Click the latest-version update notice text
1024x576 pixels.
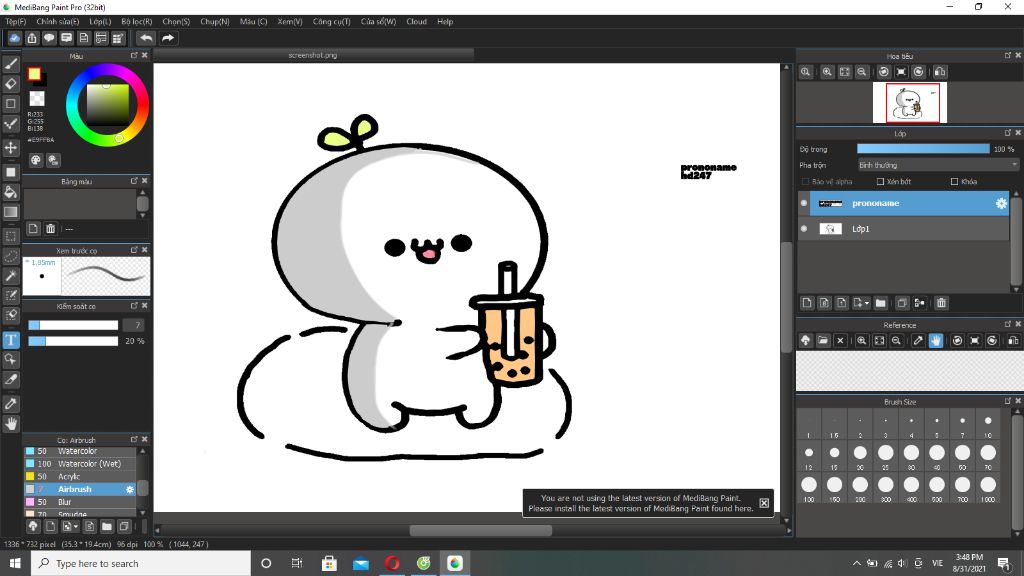641,503
